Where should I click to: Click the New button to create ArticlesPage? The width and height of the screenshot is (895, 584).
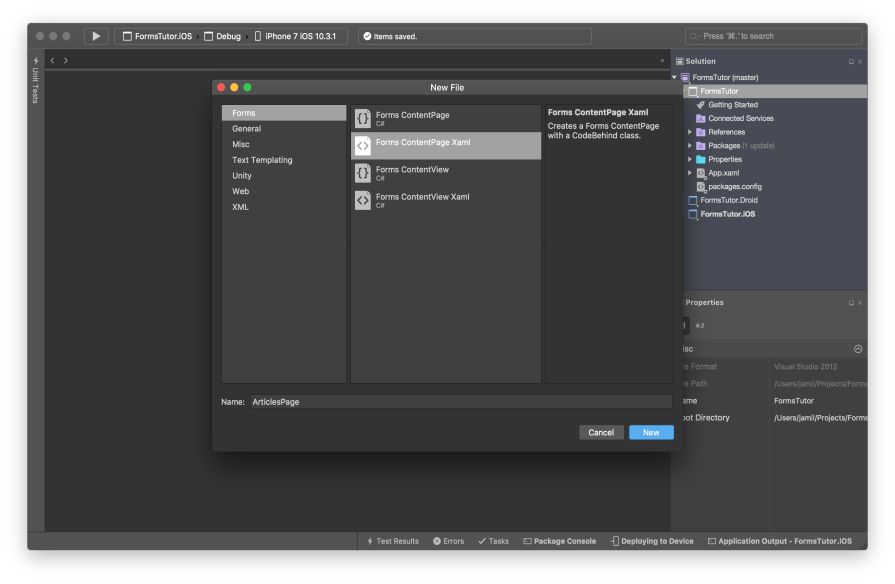click(651, 432)
